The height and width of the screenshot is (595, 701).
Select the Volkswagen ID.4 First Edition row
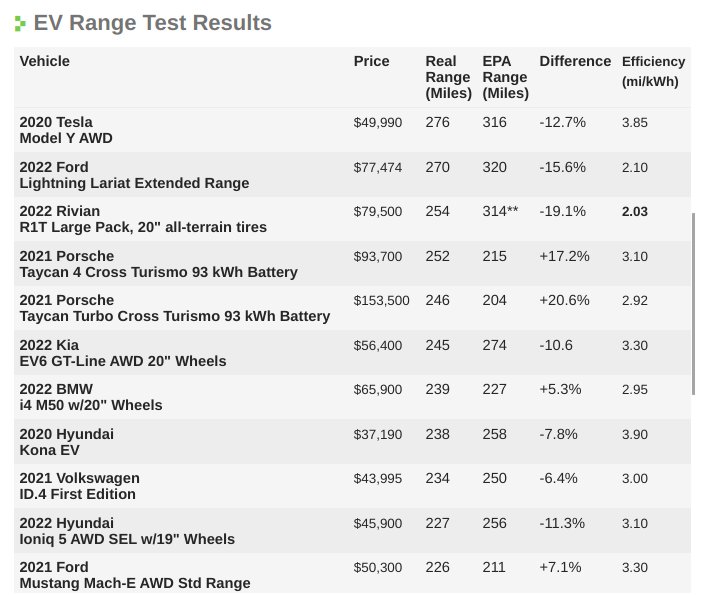[x=352, y=486]
